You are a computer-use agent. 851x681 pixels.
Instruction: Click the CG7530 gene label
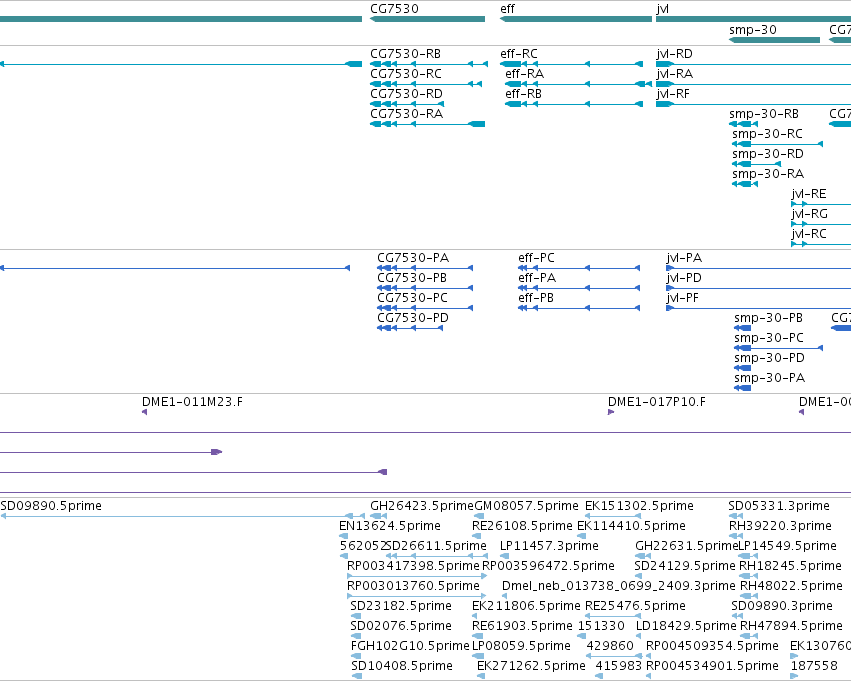(394, 9)
